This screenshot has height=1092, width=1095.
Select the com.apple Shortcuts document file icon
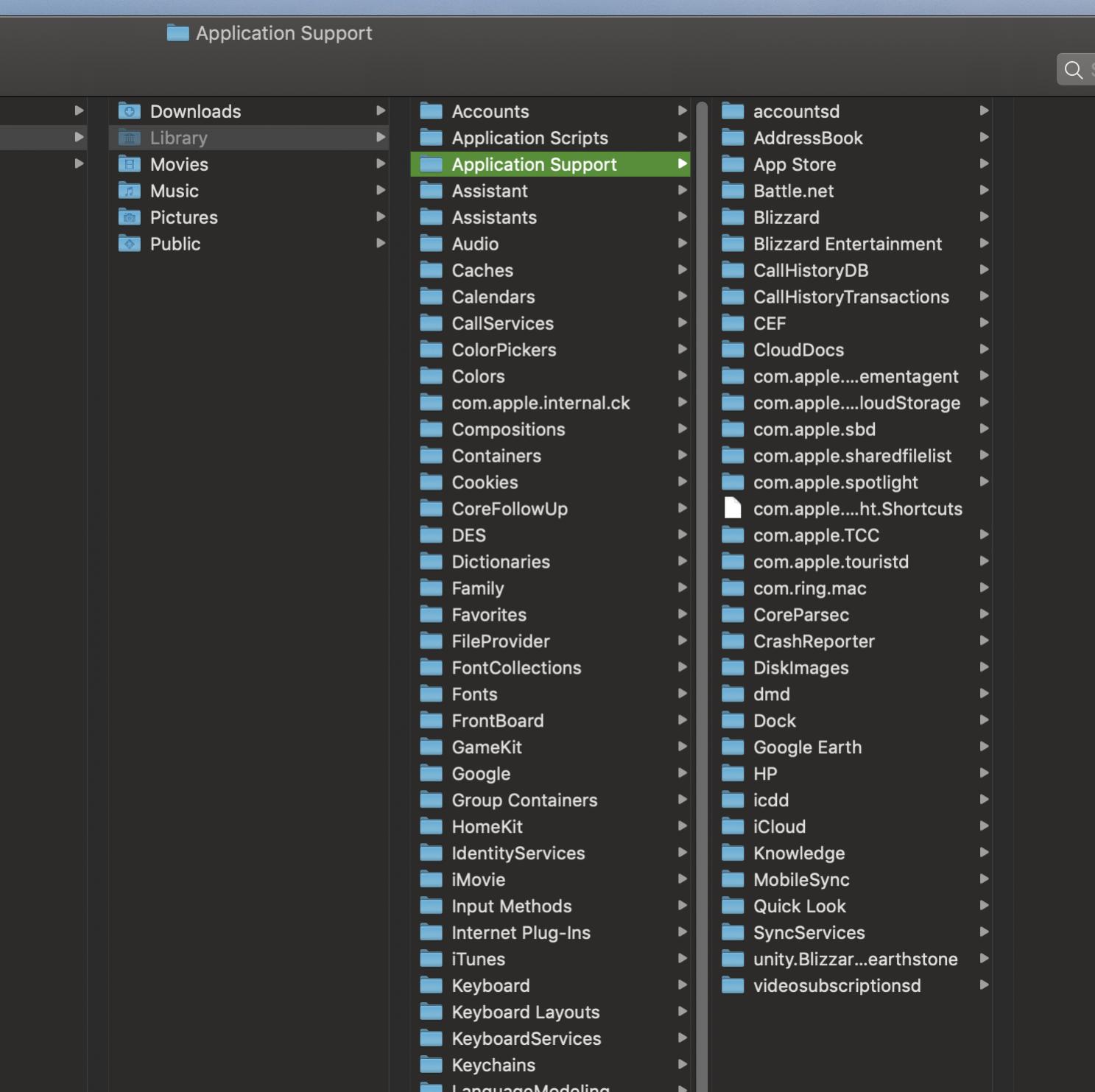coord(733,509)
